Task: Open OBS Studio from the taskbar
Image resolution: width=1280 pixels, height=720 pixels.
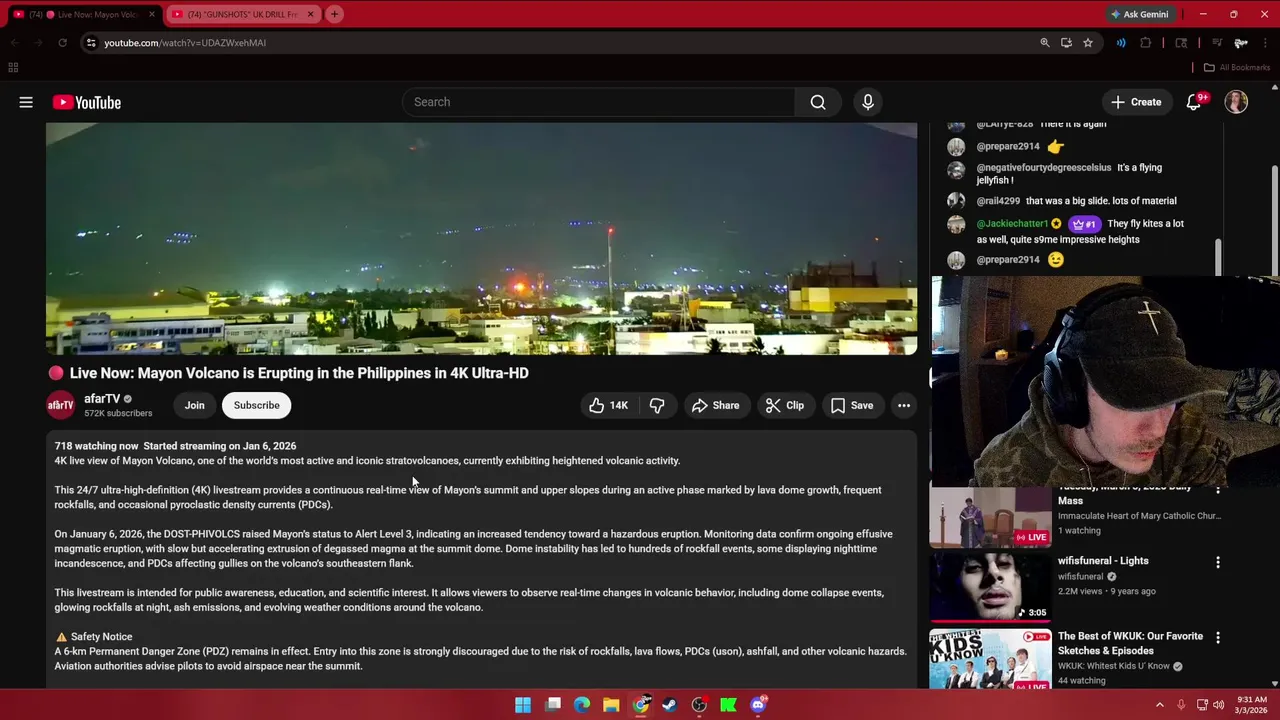Action: pyautogui.click(x=699, y=705)
